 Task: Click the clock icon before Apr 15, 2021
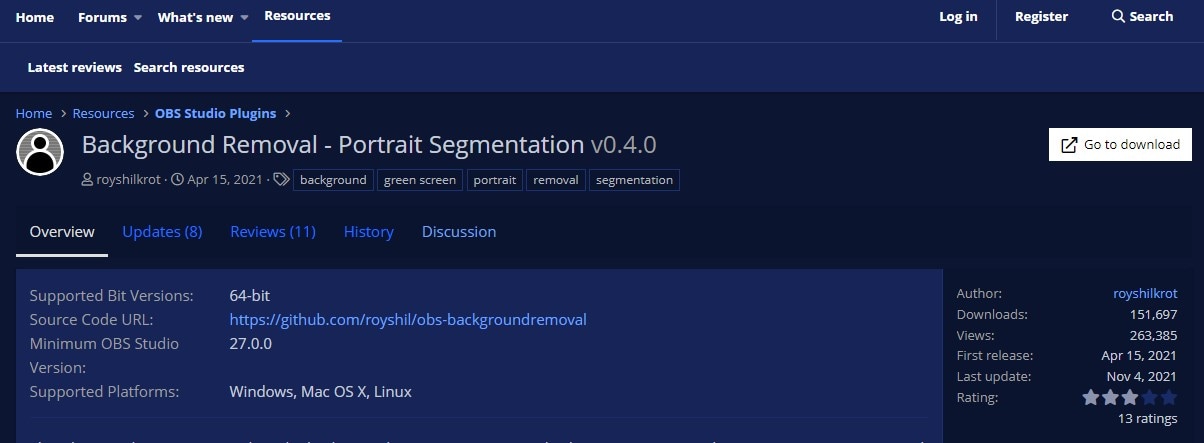click(x=178, y=180)
